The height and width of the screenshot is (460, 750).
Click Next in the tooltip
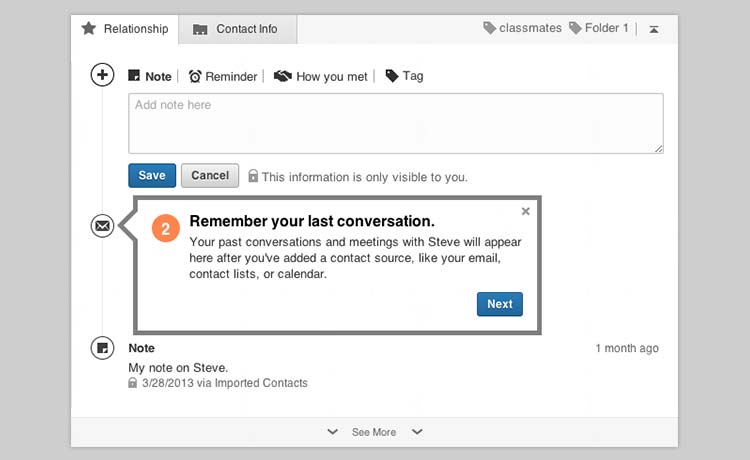point(499,304)
